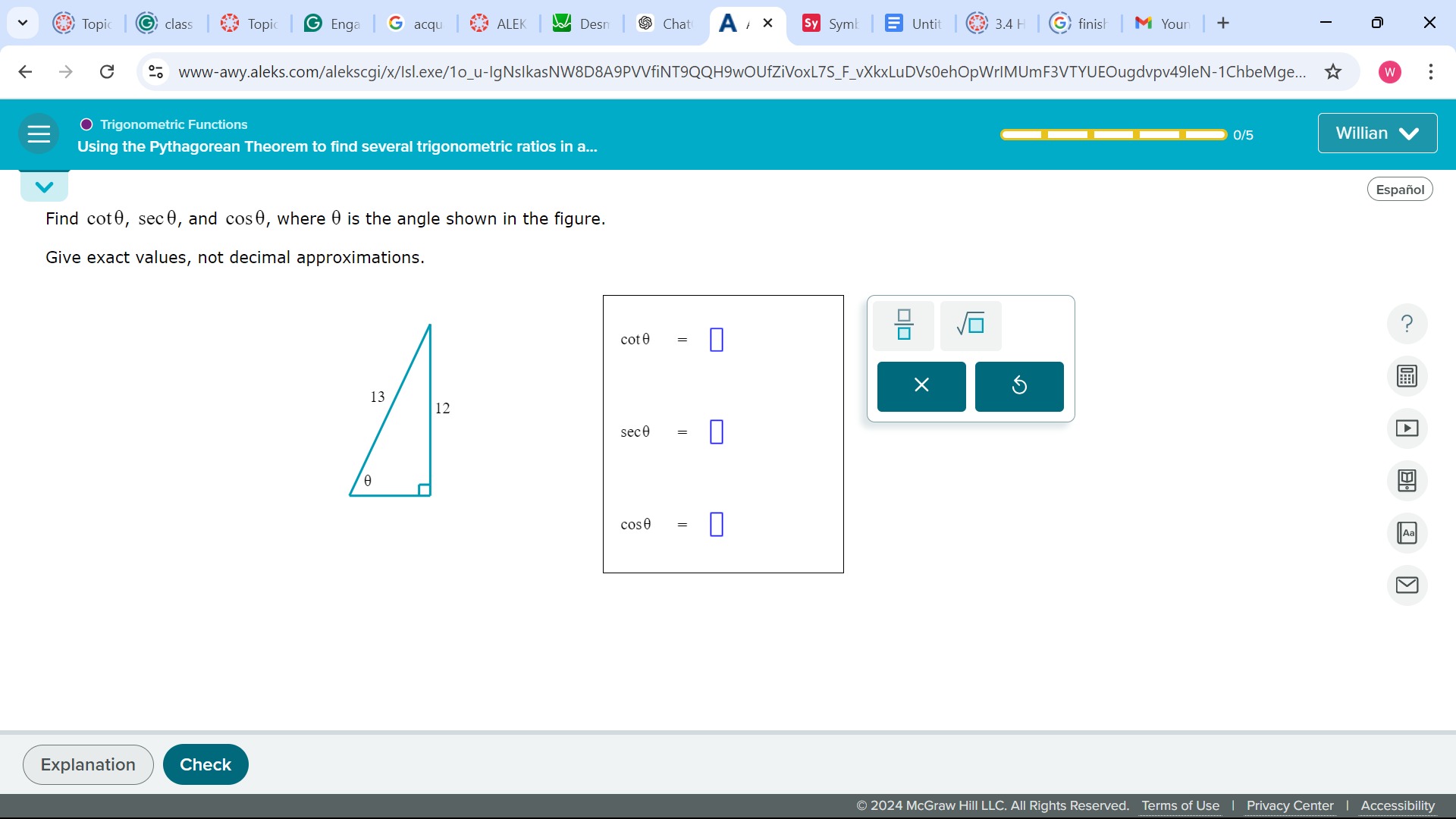Viewport: 1456px width, 819px height.
Task: Open the dictionary Aa icon
Action: 1407,533
